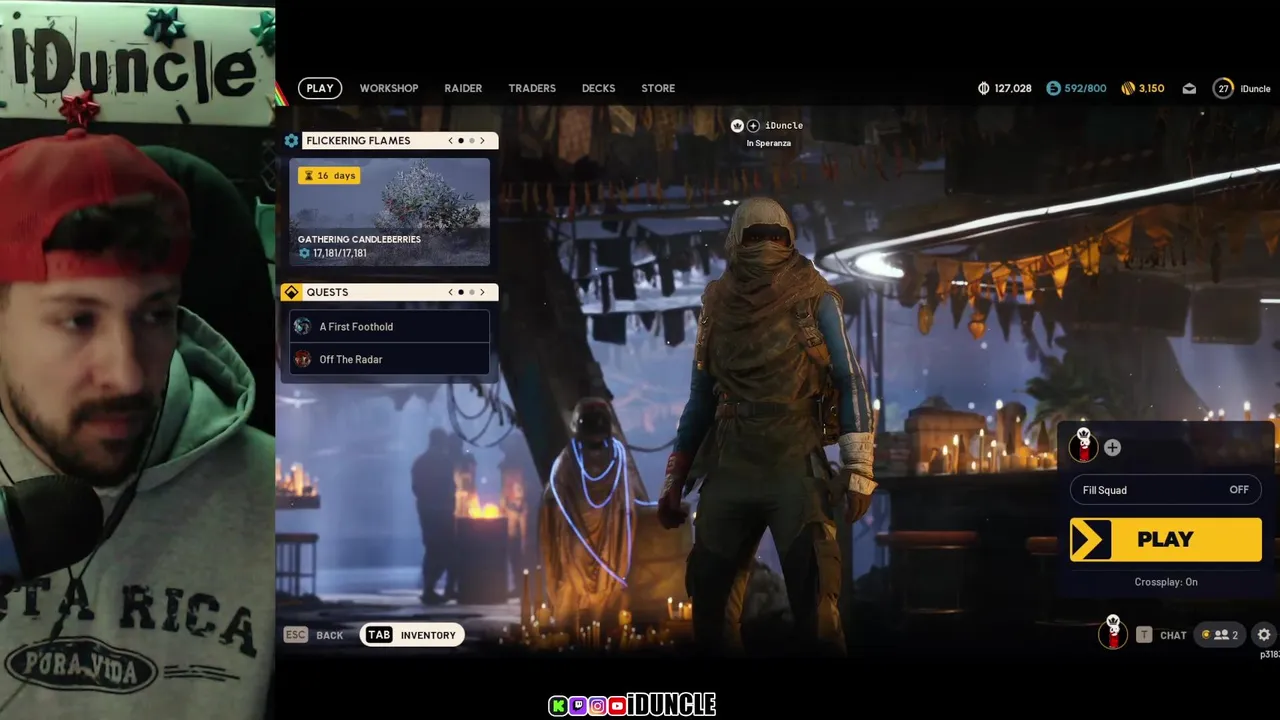Click the 16 days timer badge
This screenshot has width=1280, height=720.
pyautogui.click(x=329, y=175)
